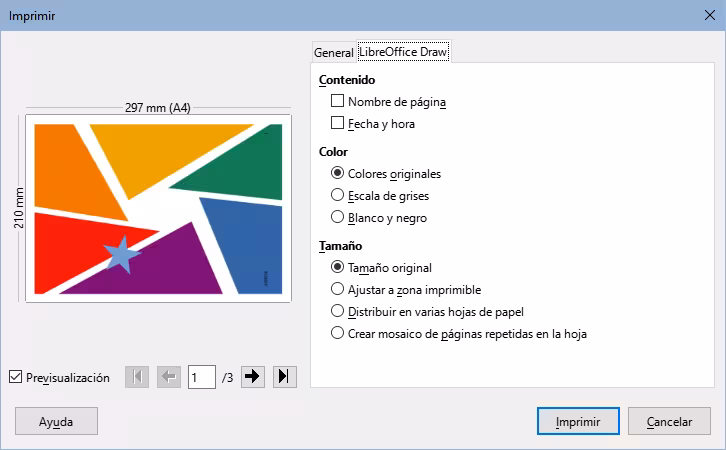Click the page preview thumbnail

[x=158, y=208]
